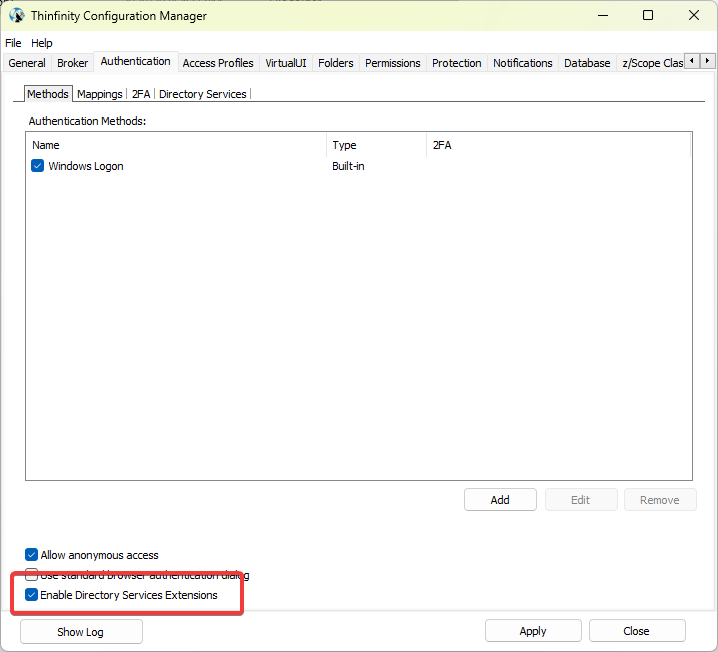
Task: Open the Directory Services sub-tab
Action: (202, 94)
